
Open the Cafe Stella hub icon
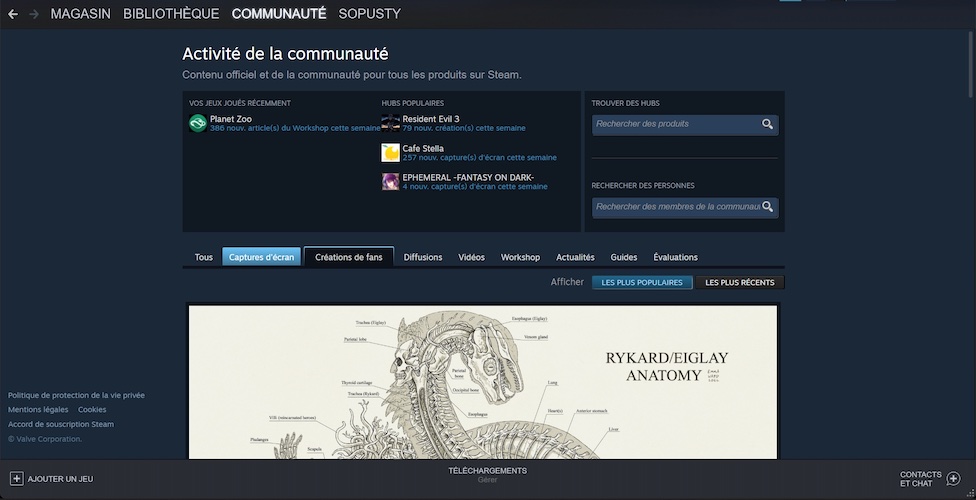pos(390,152)
